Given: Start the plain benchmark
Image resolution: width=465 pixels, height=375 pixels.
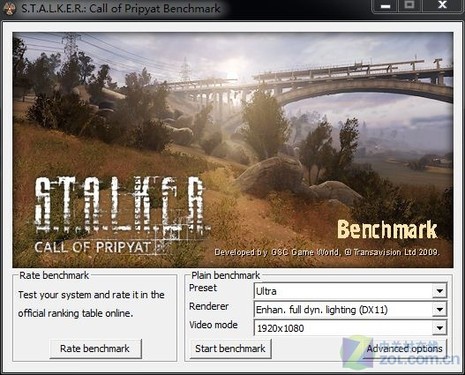Looking at the screenshot, I should [x=230, y=349].
